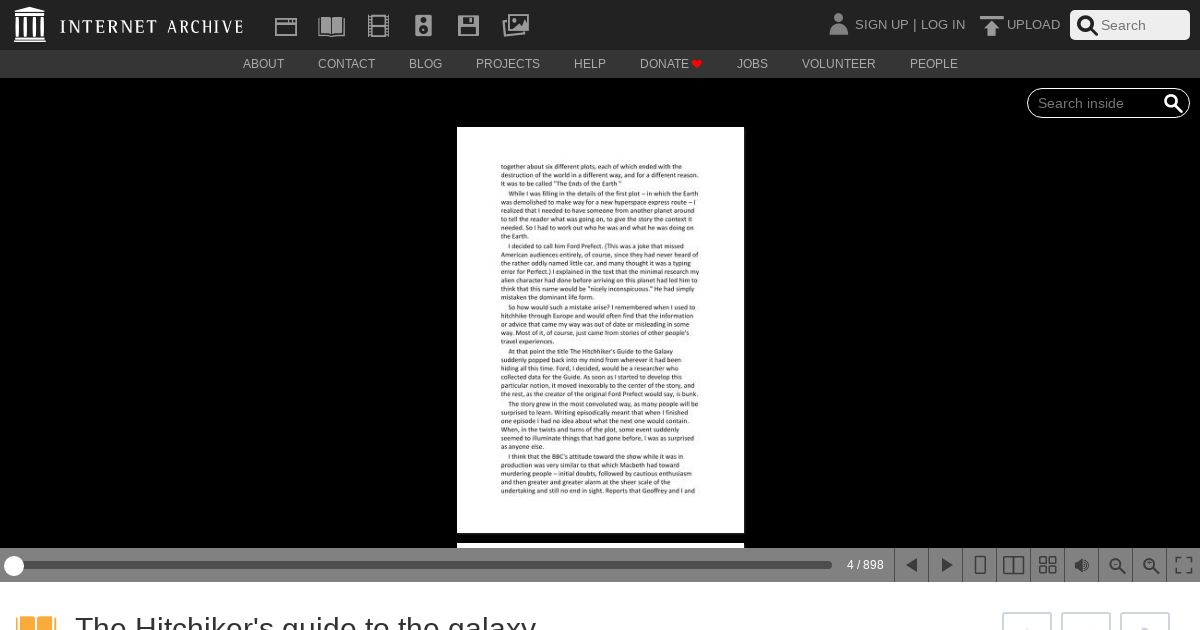Open the Video film icon
Viewport: 1200px width, 630px height.
point(378,26)
